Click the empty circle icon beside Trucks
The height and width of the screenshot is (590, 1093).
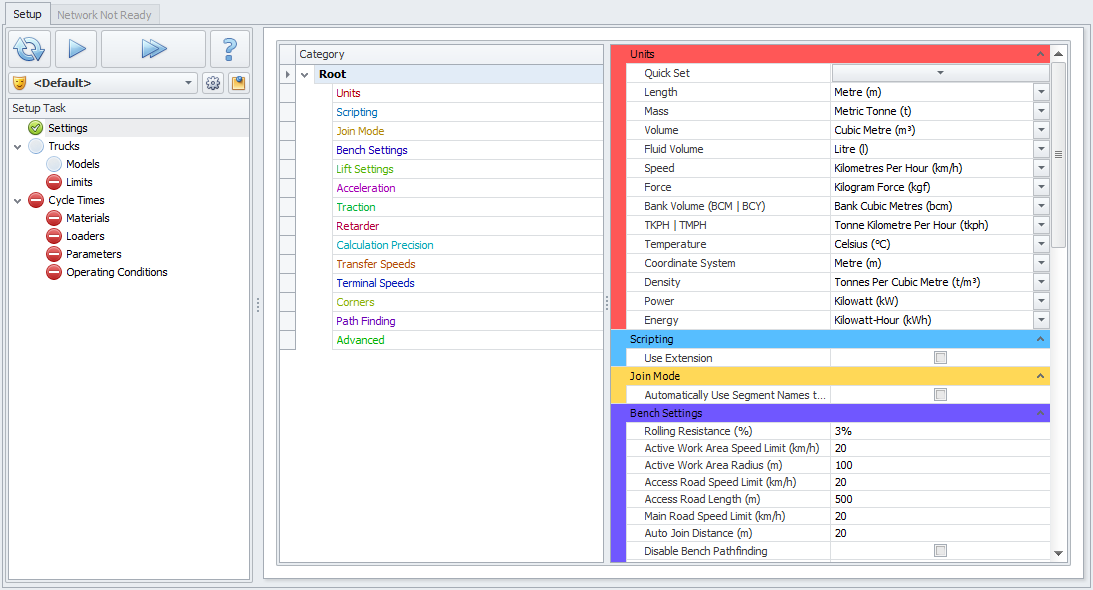pos(36,146)
